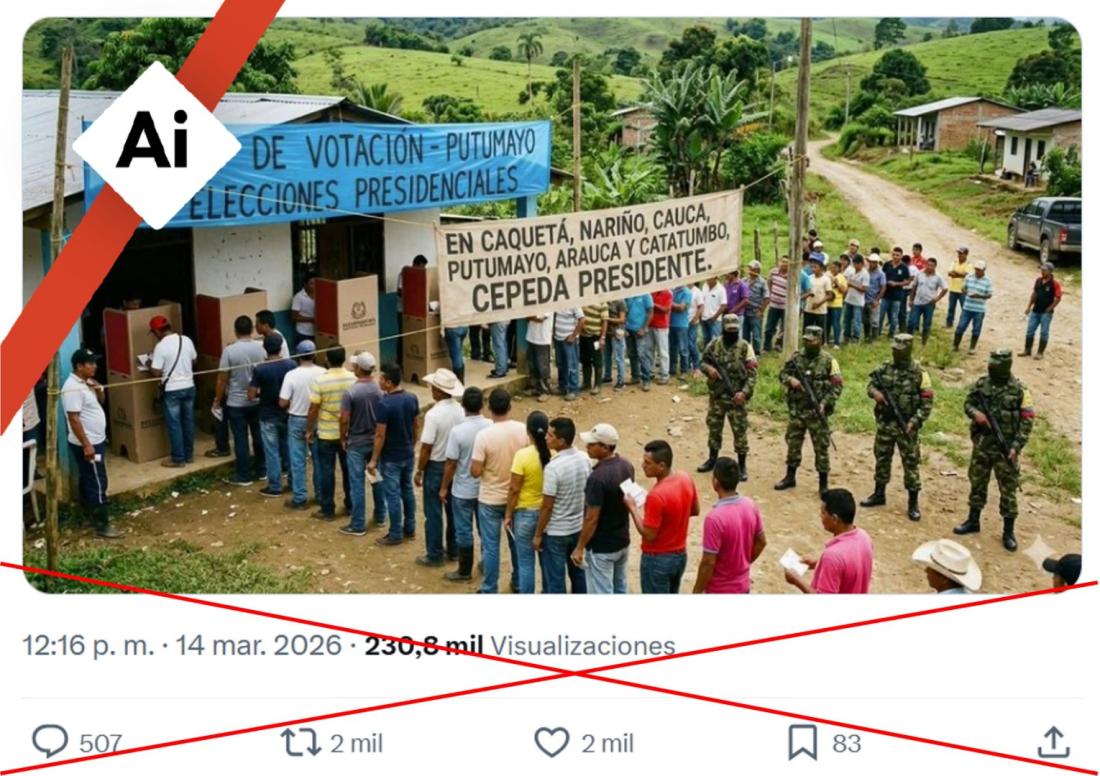Click the blue VOTACIÓN - PUTUMAYO banner

click(x=317, y=173)
